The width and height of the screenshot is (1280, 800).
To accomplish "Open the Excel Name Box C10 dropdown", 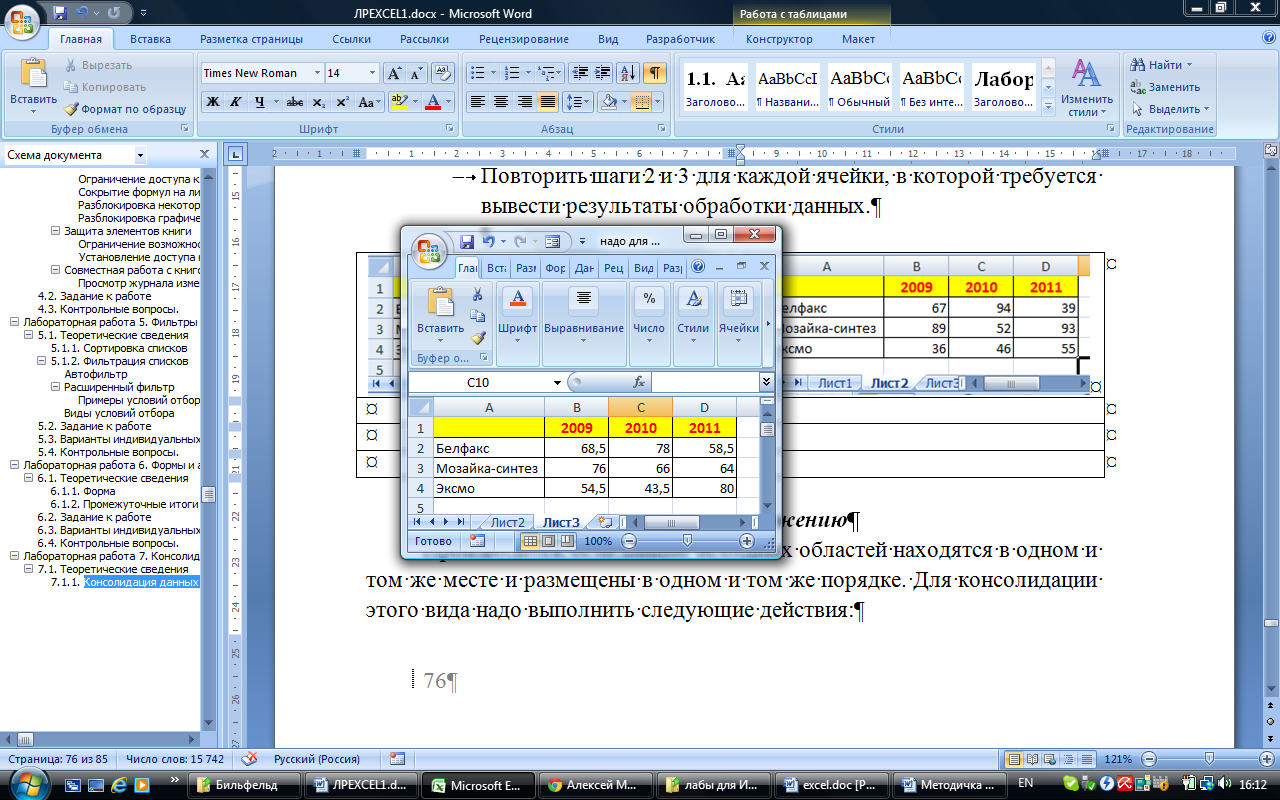I will 557,383.
